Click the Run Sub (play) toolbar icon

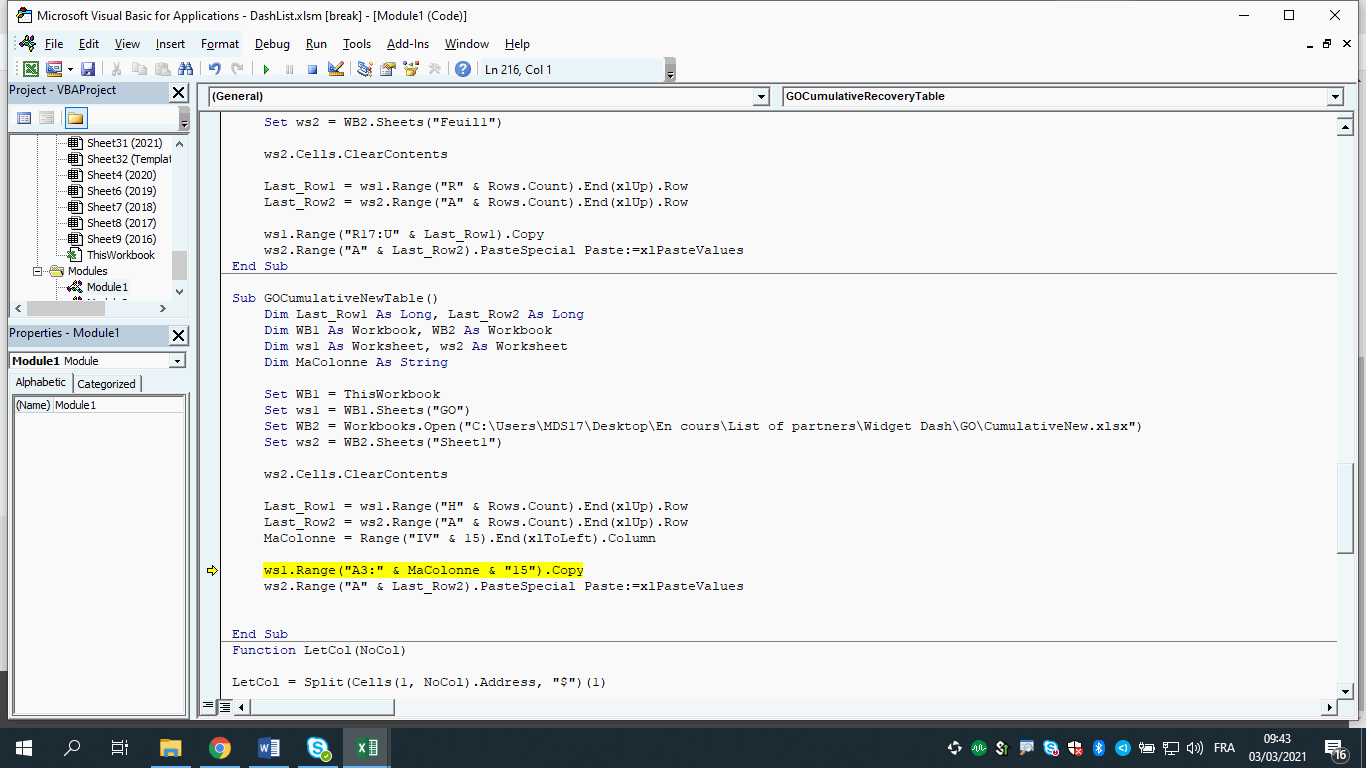pos(266,69)
